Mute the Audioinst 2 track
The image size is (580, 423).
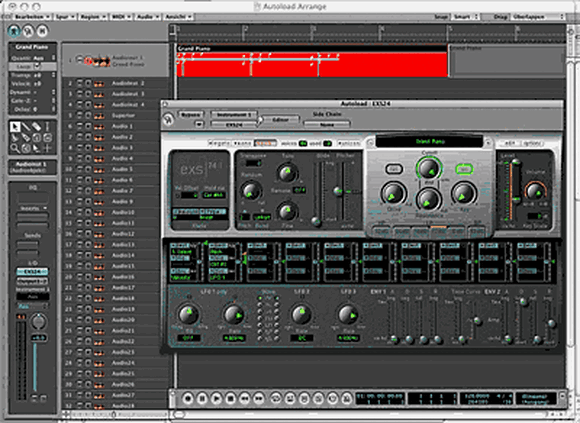point(80,84)
